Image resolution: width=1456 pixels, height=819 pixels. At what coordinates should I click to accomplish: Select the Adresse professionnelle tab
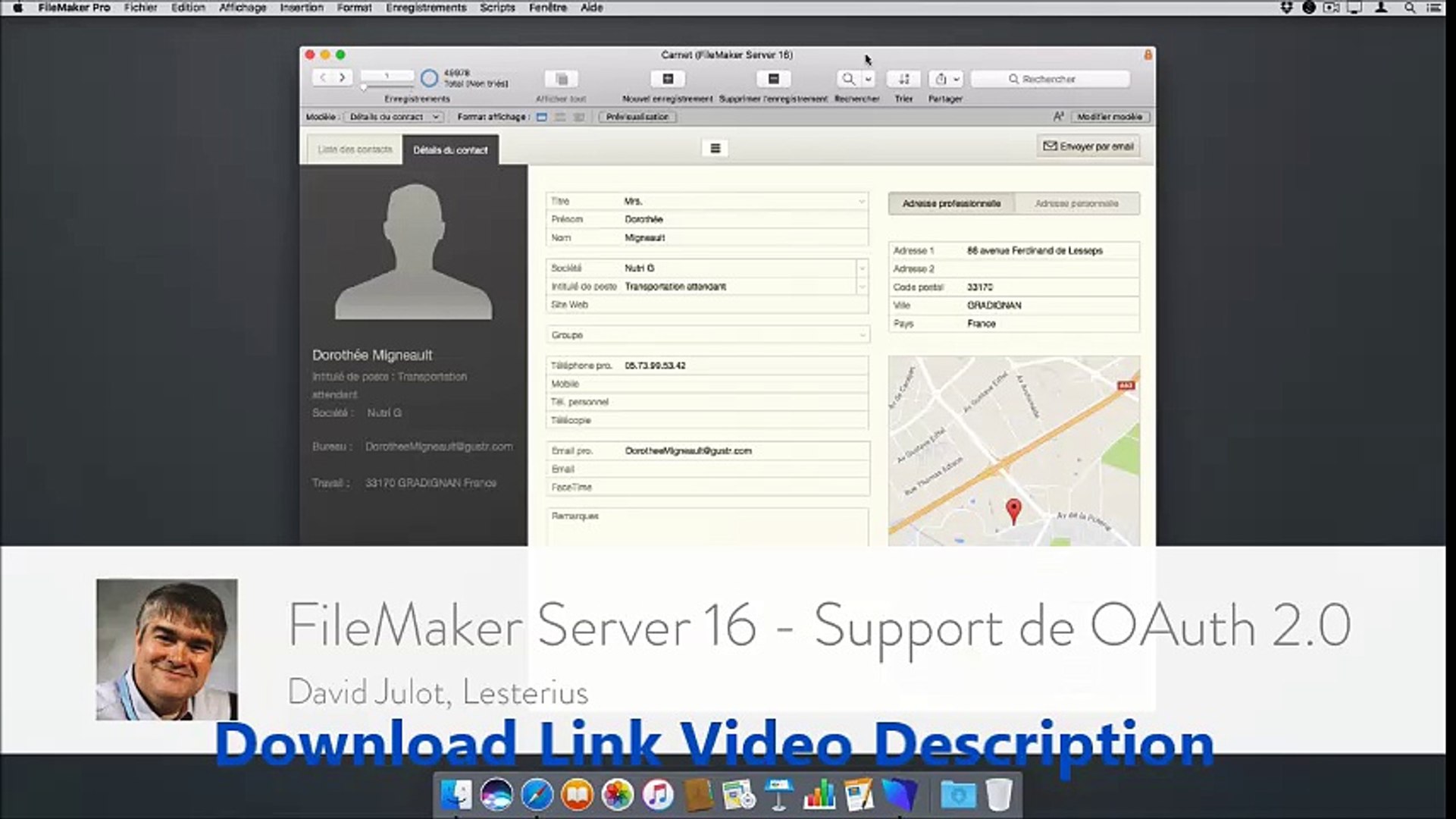(x=951, y=203)
